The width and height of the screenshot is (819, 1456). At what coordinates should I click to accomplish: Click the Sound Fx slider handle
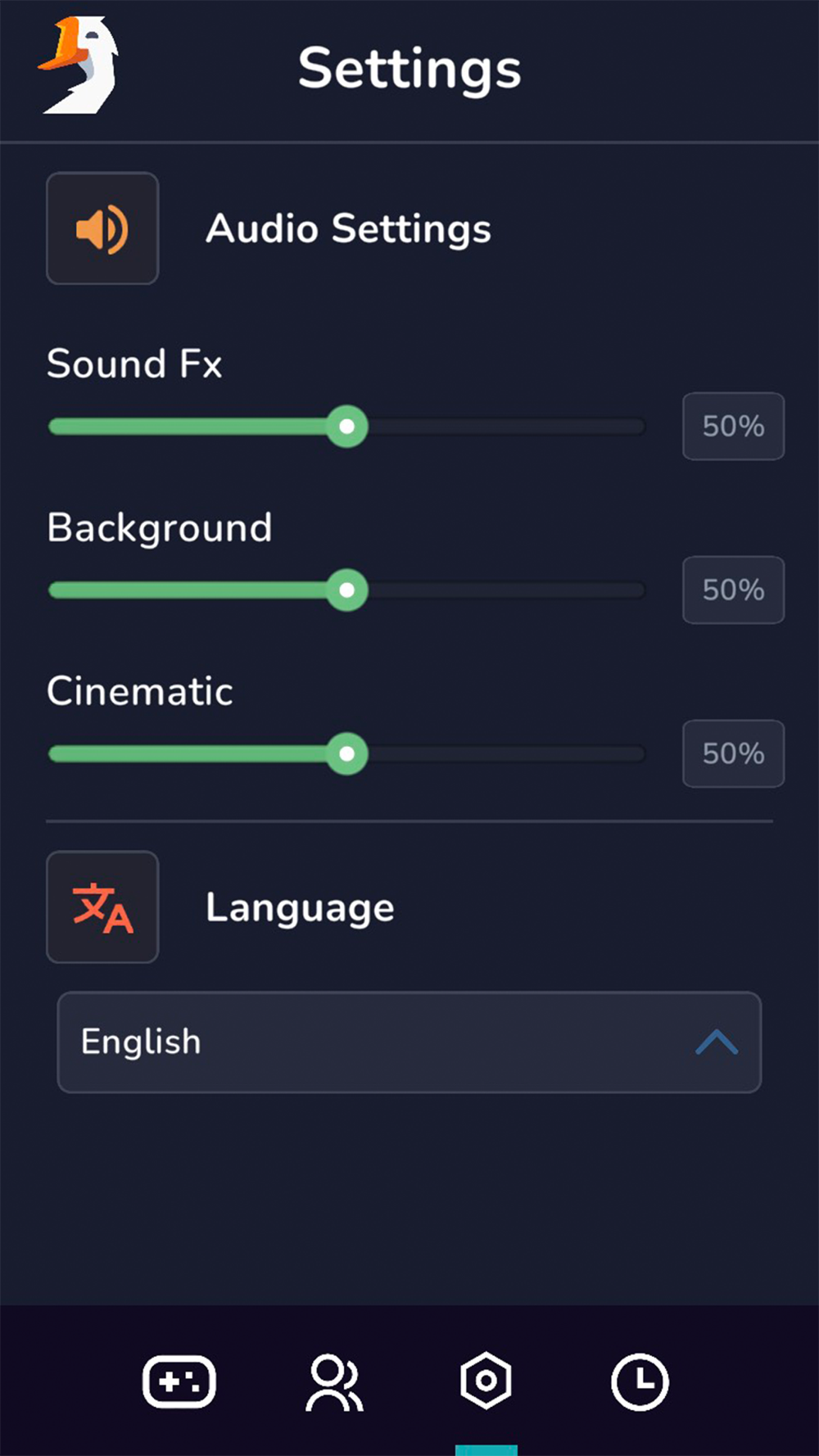point(347,427)
